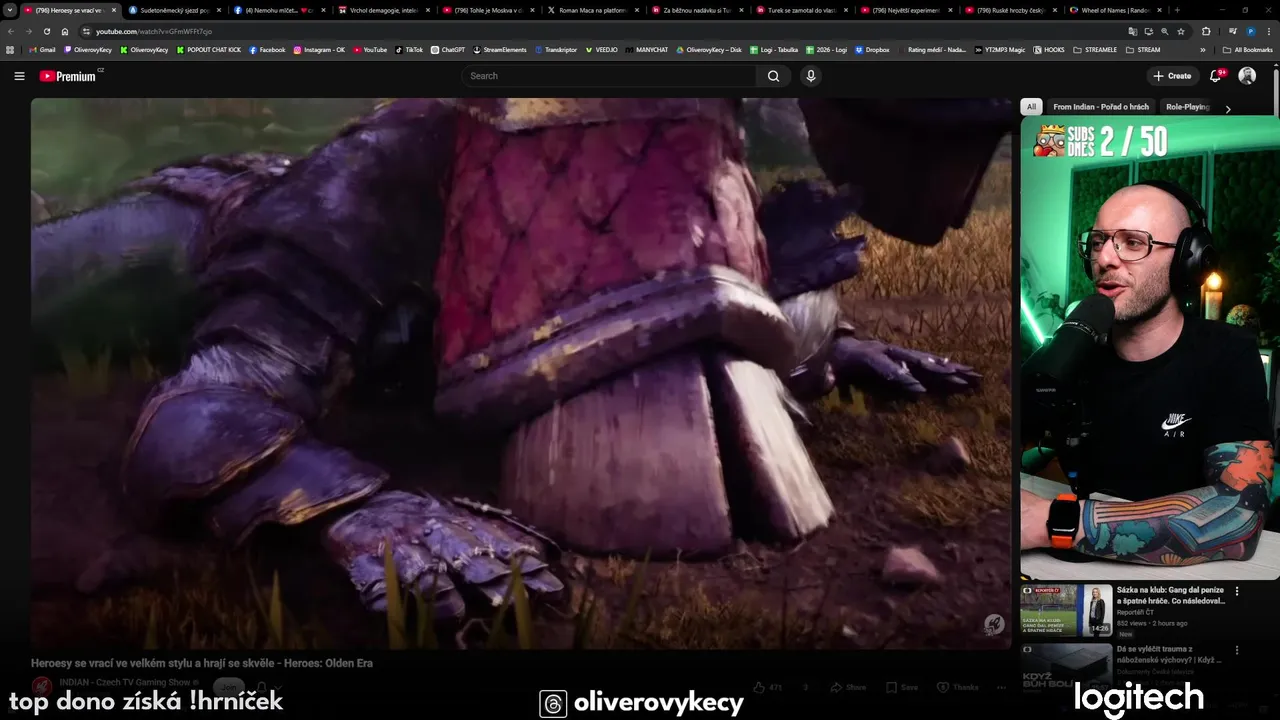Open the apps grid in bookmarks bar
The image size is (1280, 720).
point(10,49)
